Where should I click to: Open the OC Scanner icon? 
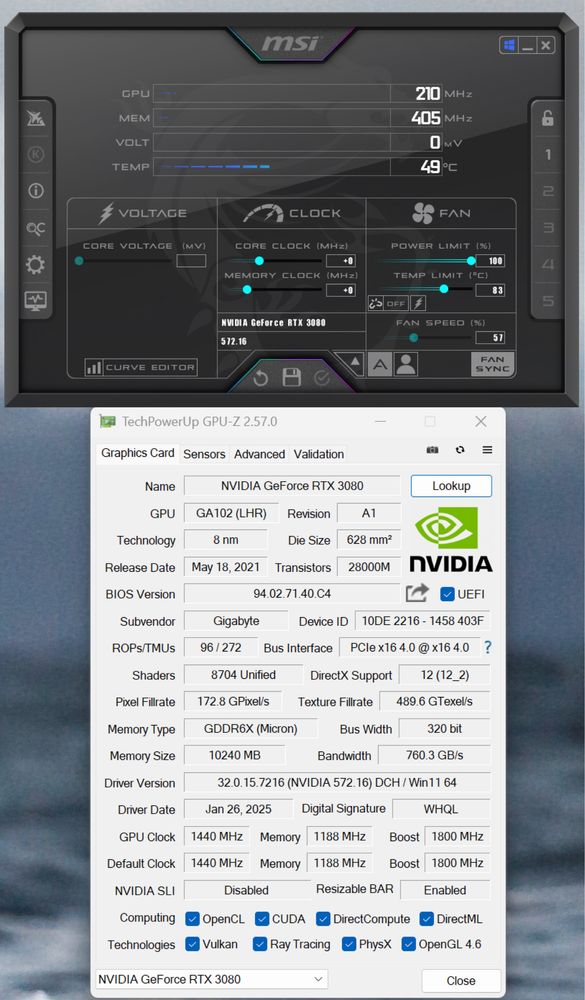(36, 228)
